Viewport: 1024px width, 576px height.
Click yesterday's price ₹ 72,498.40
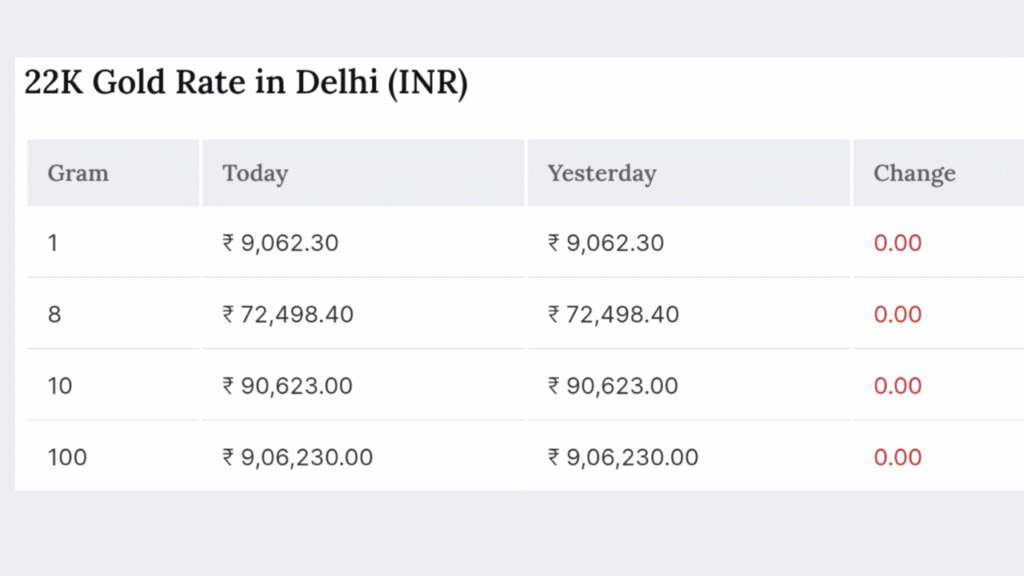coord(613,315)
